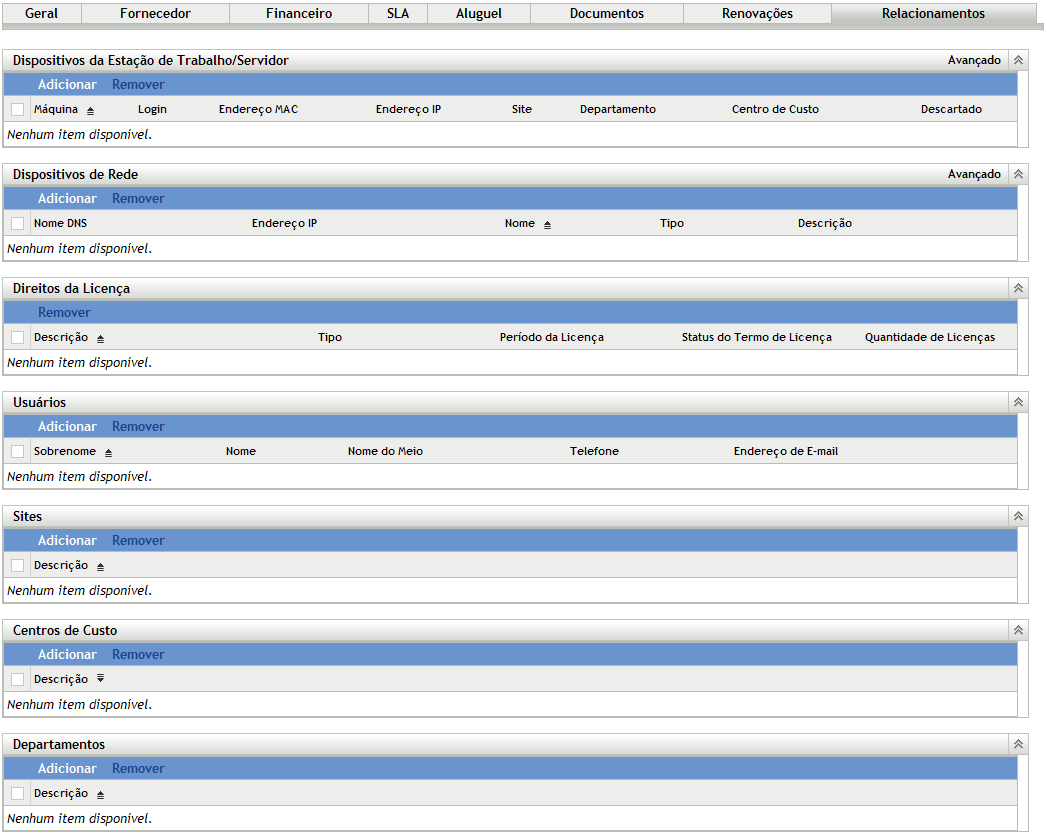Click Avançado in the Dispositivos de Rede panel

974,174
